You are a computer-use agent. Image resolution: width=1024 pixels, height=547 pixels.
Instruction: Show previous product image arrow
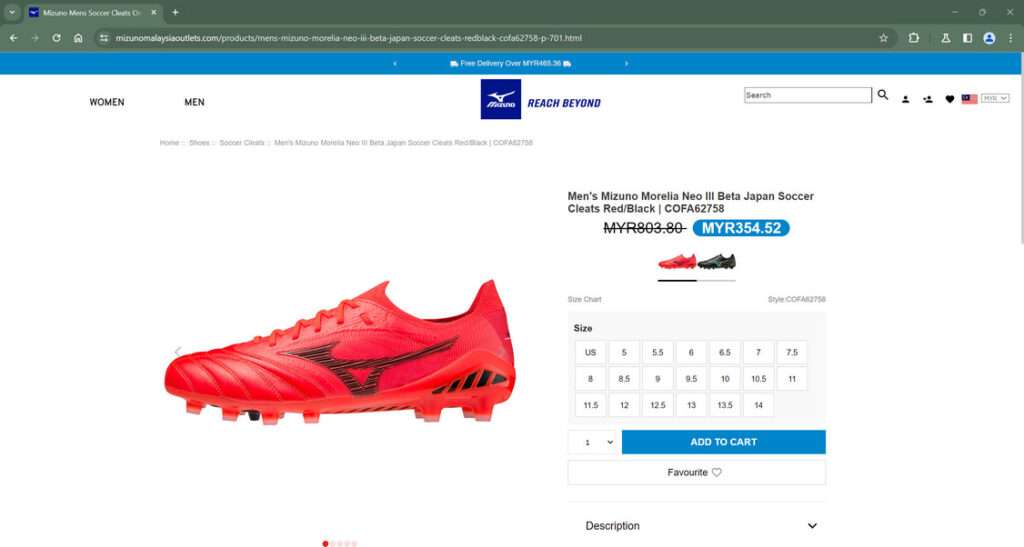[x=177, y=352]
